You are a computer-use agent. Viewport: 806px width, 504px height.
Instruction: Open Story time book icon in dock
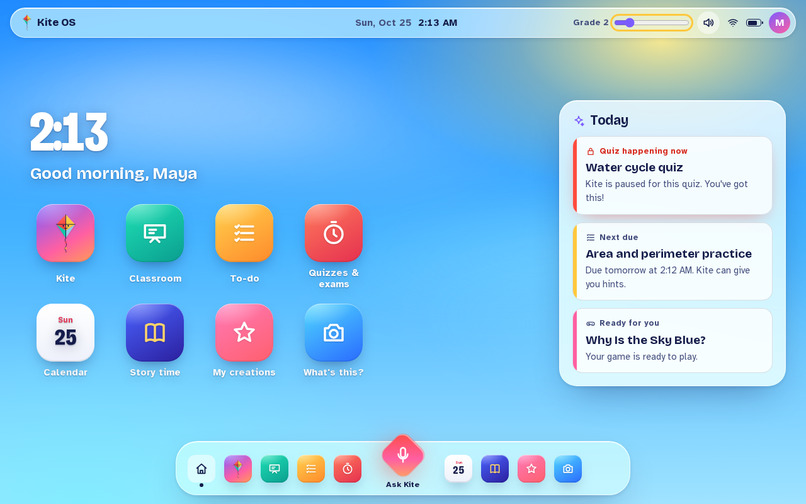pos(494,469)
